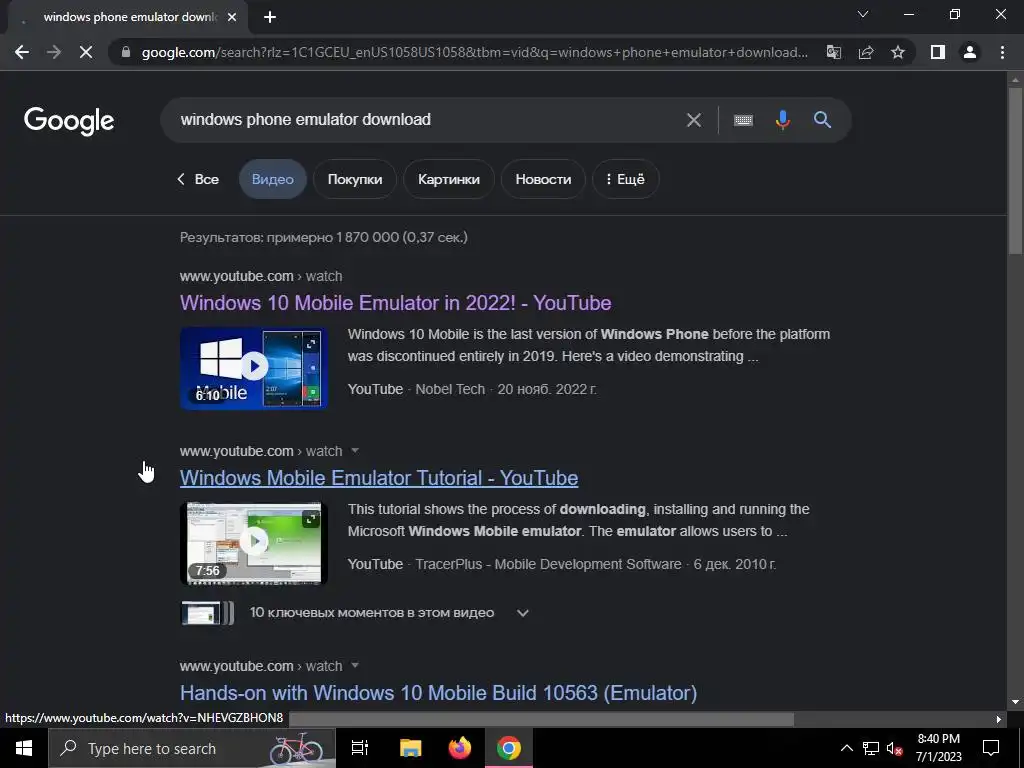Open the notification center icon
This screenshot has height=768, width=1024.
991,748
